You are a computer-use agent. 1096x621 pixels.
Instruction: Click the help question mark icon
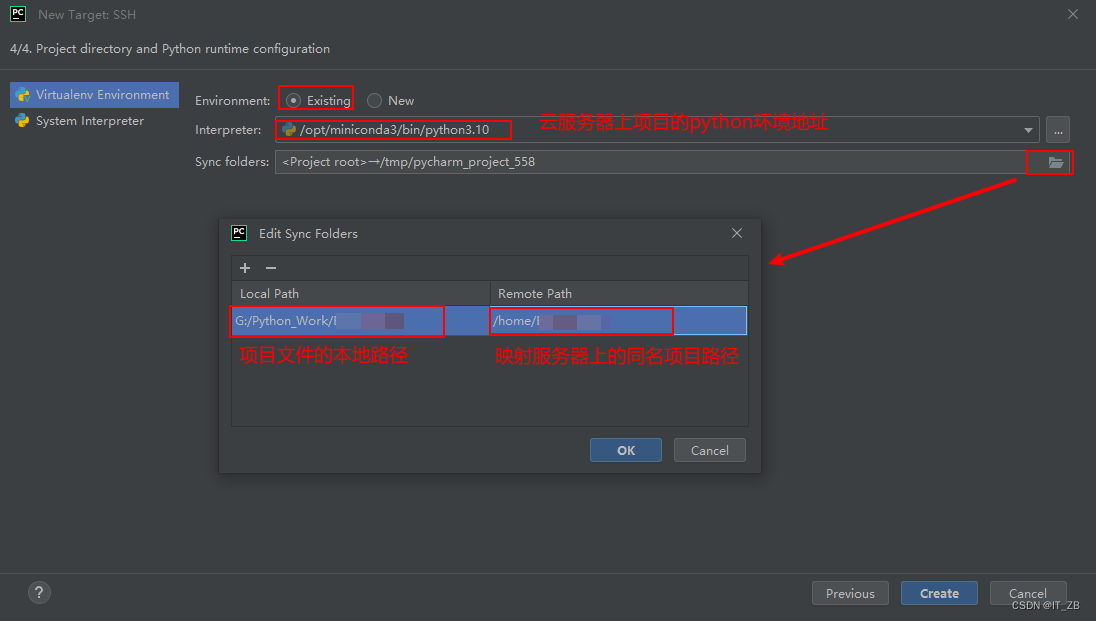pos(39,593)
